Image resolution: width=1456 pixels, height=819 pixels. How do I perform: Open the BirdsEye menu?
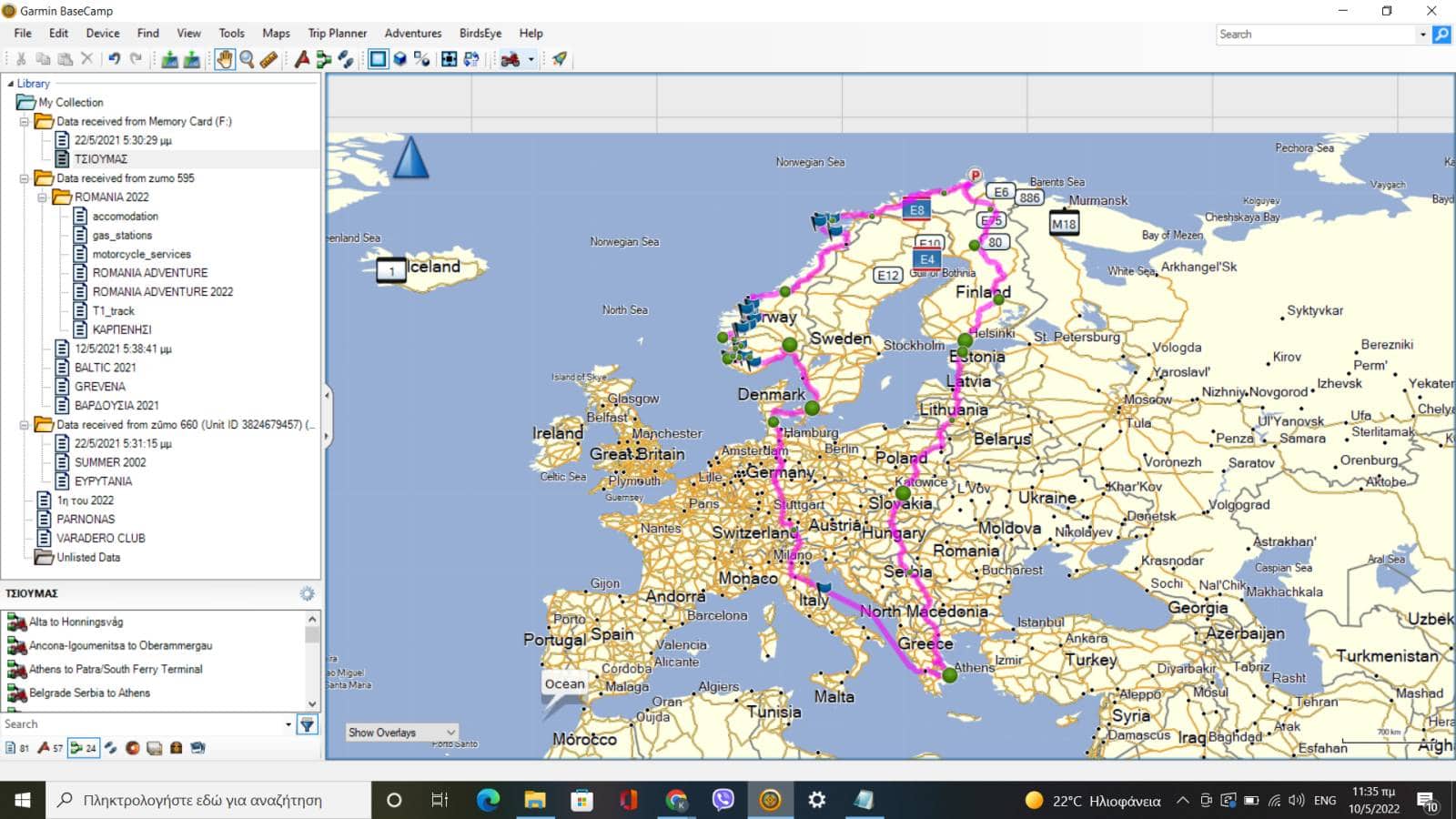[480, 33]
